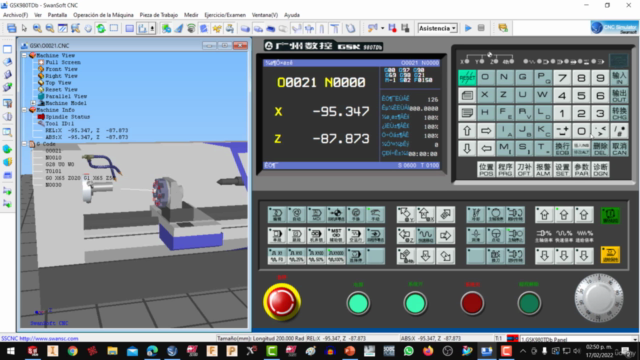Open the Pieza de Trabajo menu
The width and height of the screenshot is (640, 360).
pos(159,15)
